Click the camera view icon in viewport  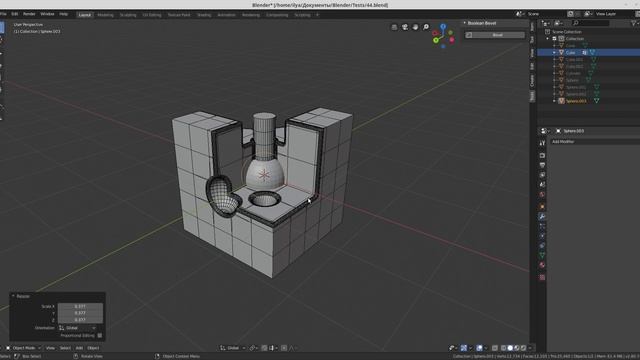(405, 27)
